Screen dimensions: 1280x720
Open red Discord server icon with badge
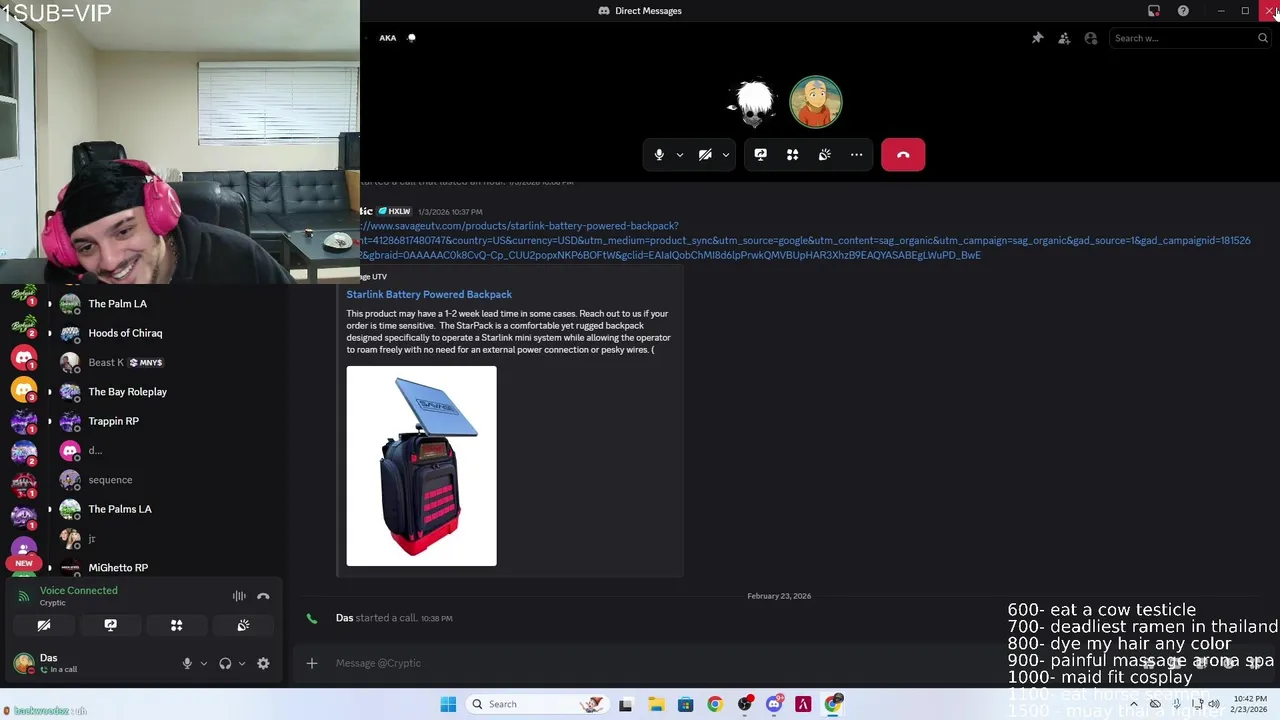coord(24,358)
